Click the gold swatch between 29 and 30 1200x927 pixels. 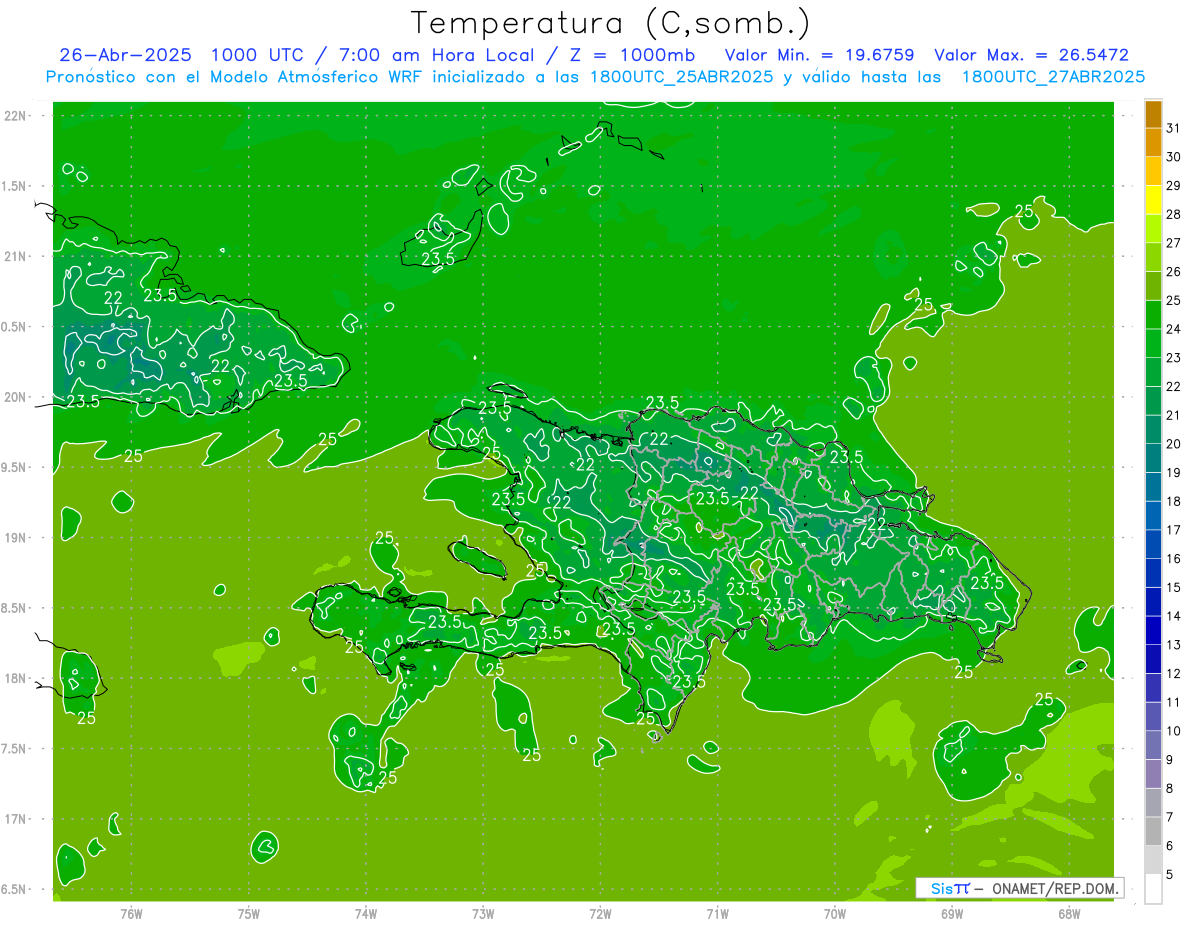pos(1153,171)
